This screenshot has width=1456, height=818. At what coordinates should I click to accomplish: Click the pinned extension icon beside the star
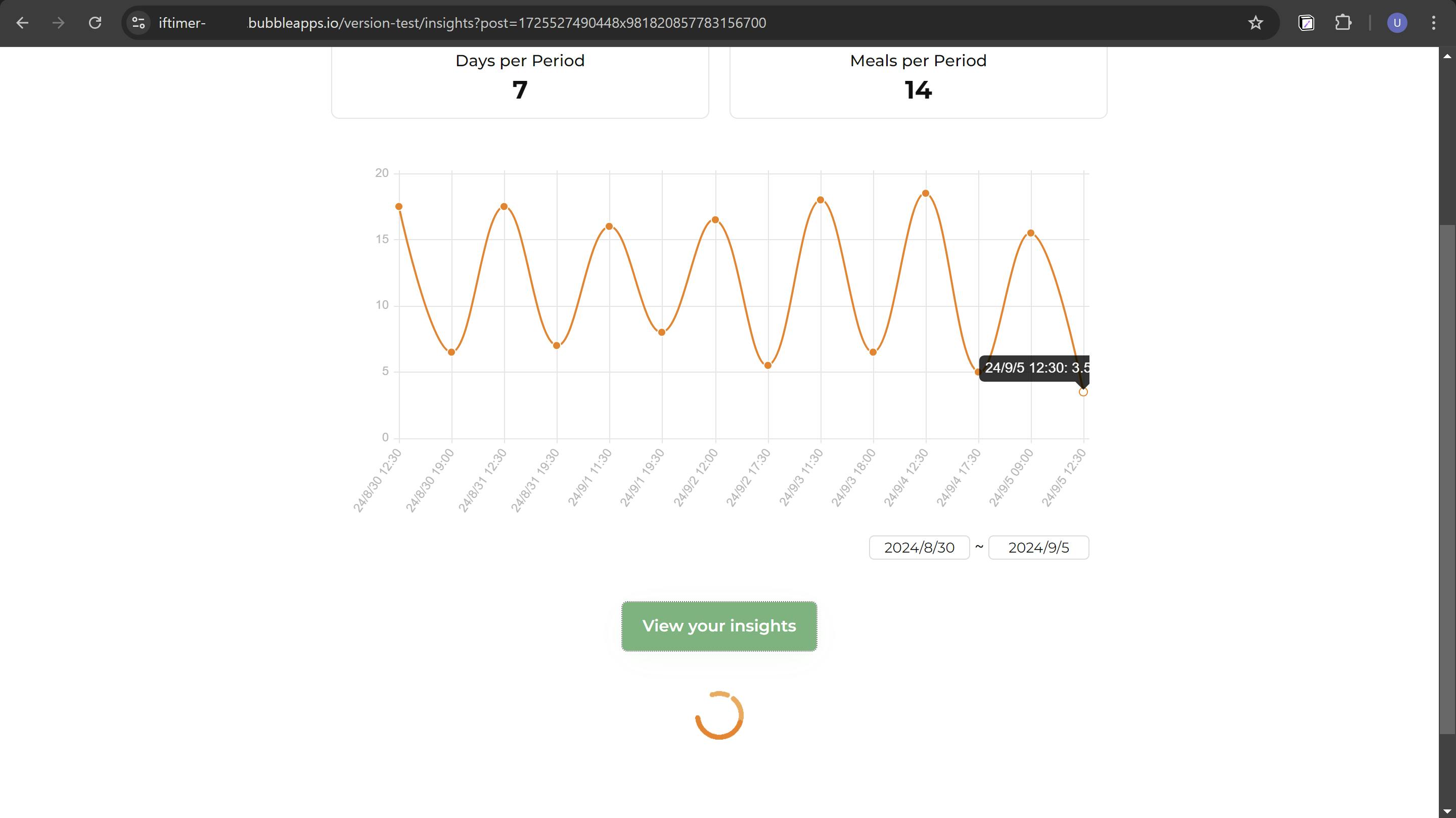click(1306, 23)
